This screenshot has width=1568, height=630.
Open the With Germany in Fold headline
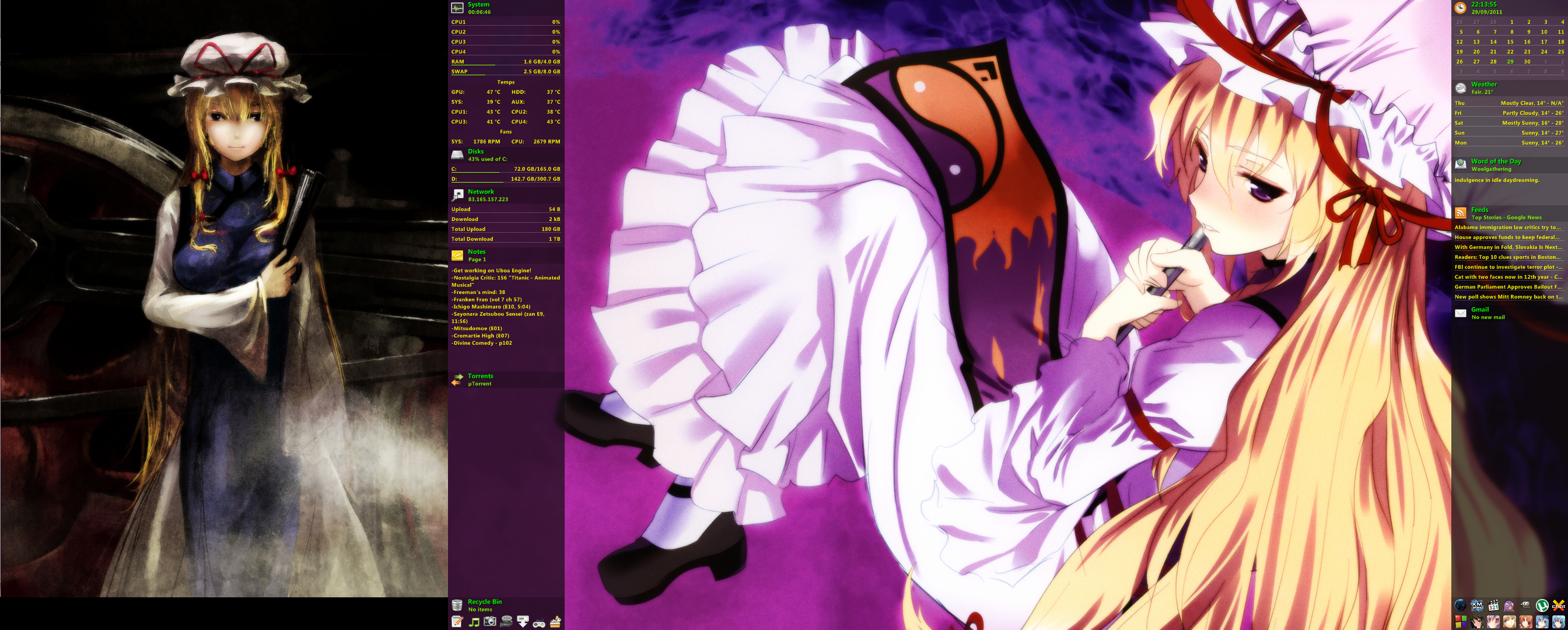(x=1508, y=247)
